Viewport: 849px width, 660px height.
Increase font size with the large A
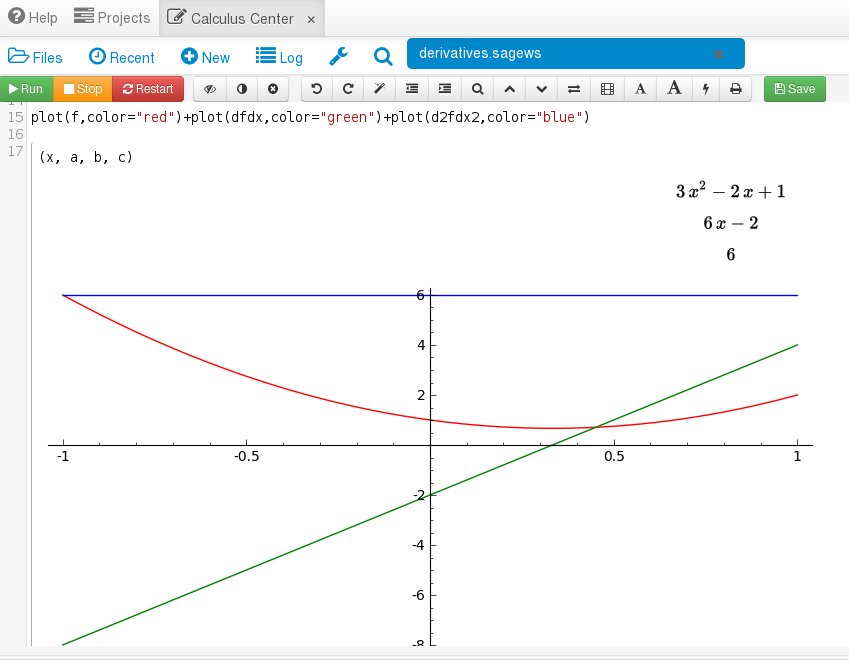pyautogui.click(x=674, y=89)
